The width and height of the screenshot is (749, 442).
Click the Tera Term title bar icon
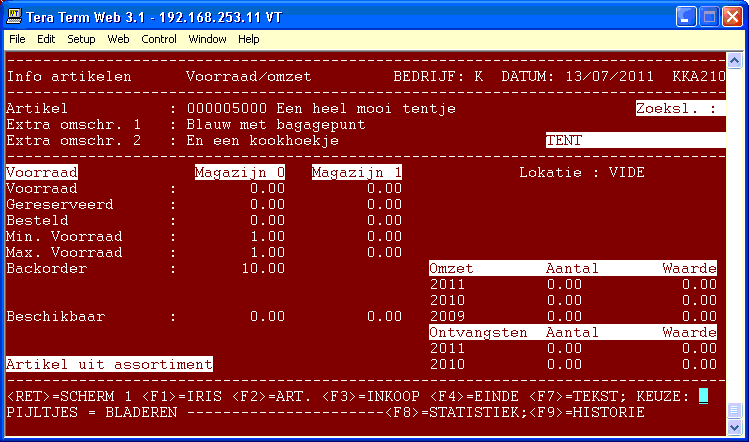click(14, 15)
